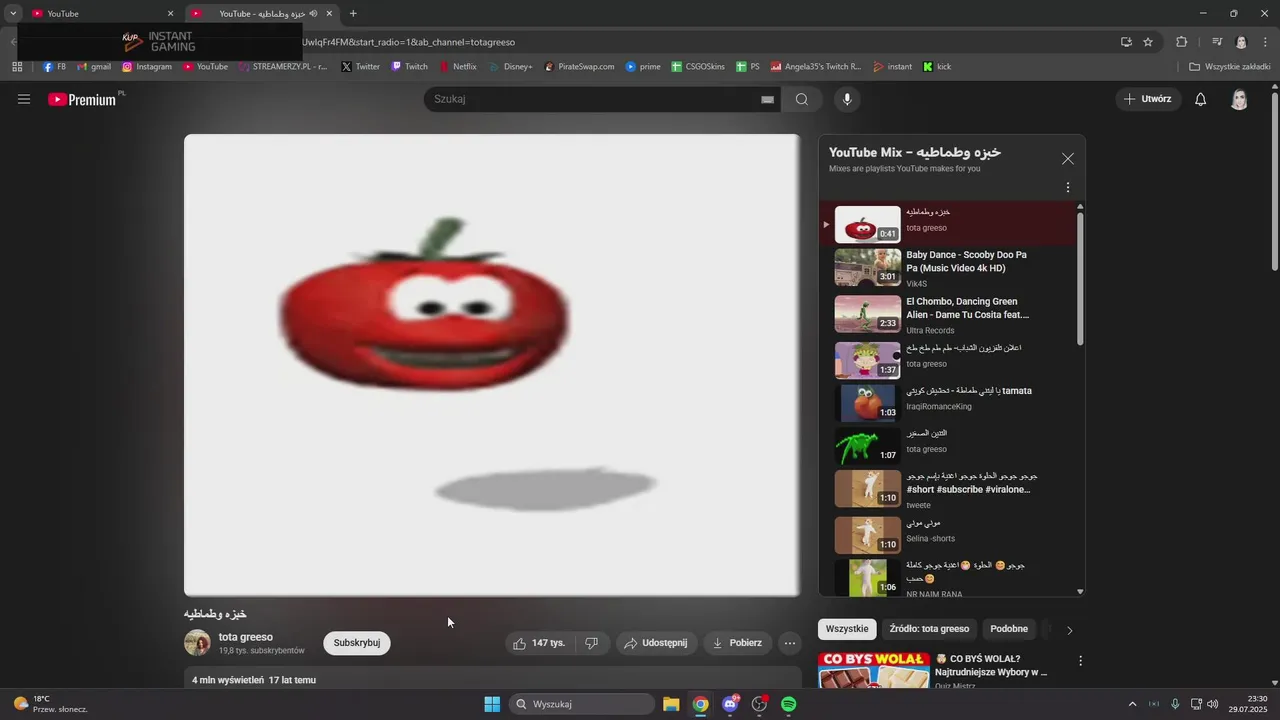Screen dimensions: 1280x720
Task: Like the video with 147 tys. thumbs up
Action: pyautogui.click(x=539, y=643)
